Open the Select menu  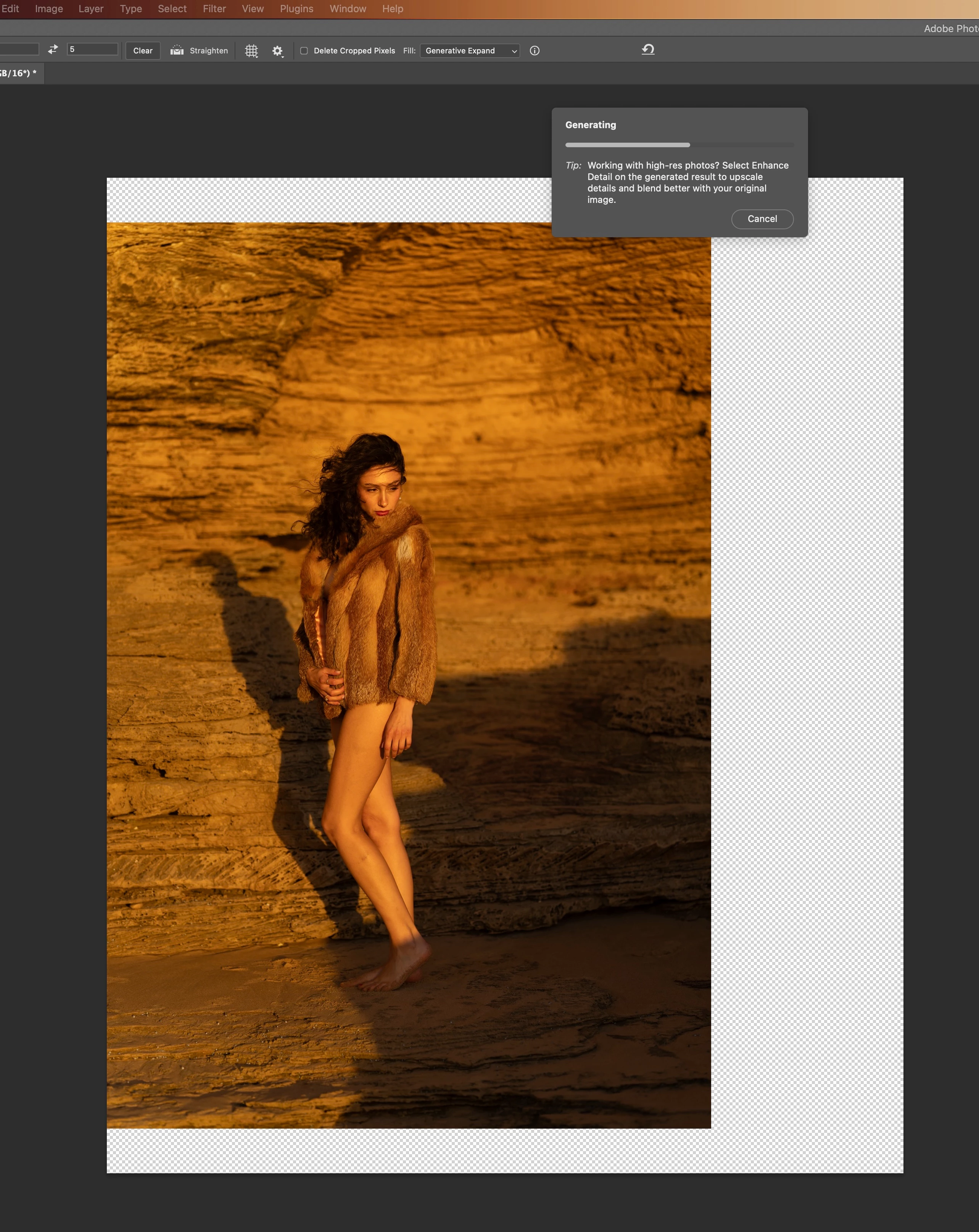[x=172, y=8]
